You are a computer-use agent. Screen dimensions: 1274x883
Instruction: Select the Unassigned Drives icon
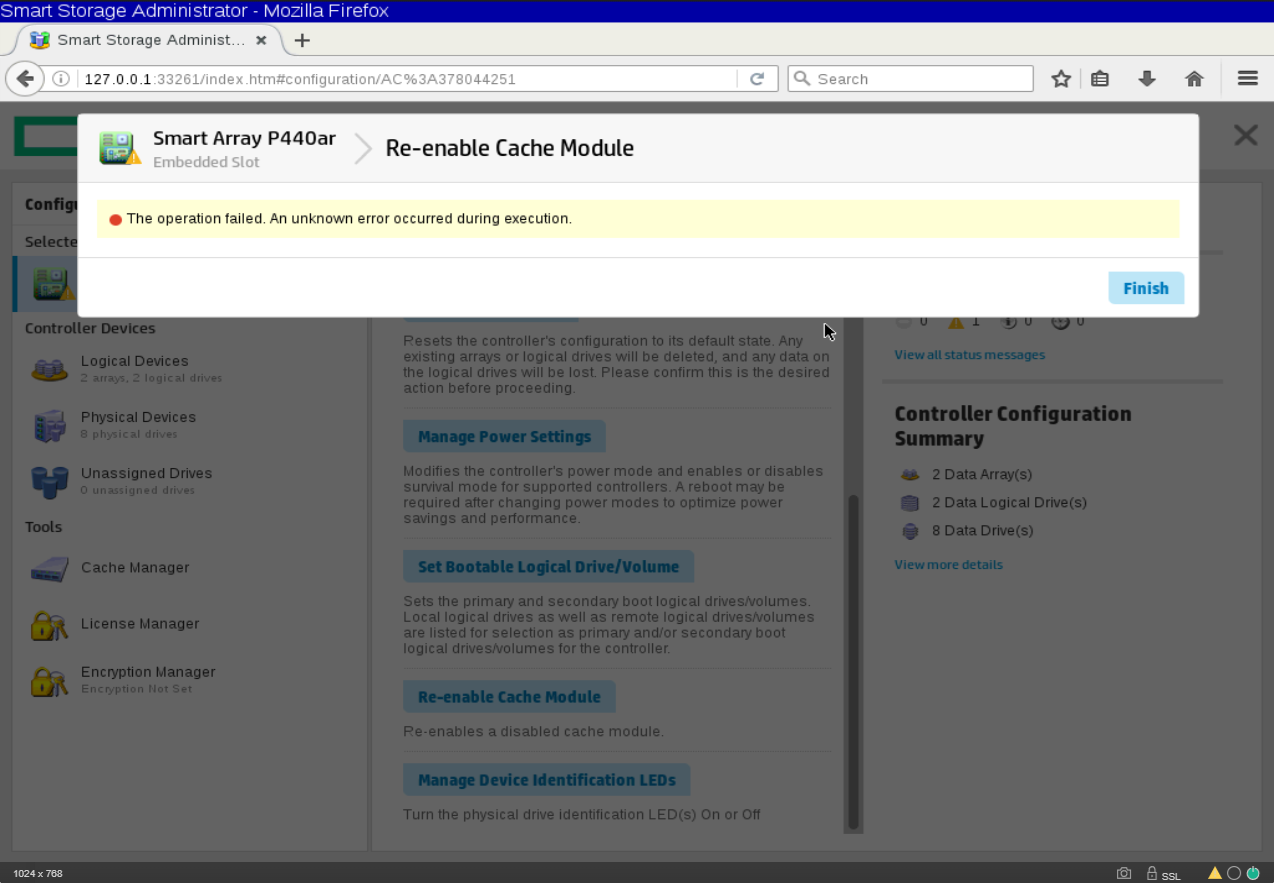click(49, 482)
